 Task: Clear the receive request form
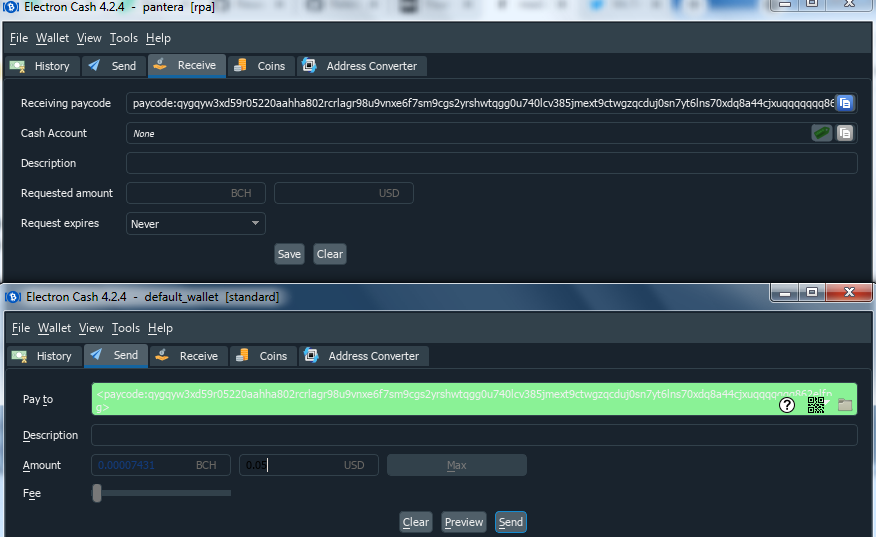click(x=330, y=254)
